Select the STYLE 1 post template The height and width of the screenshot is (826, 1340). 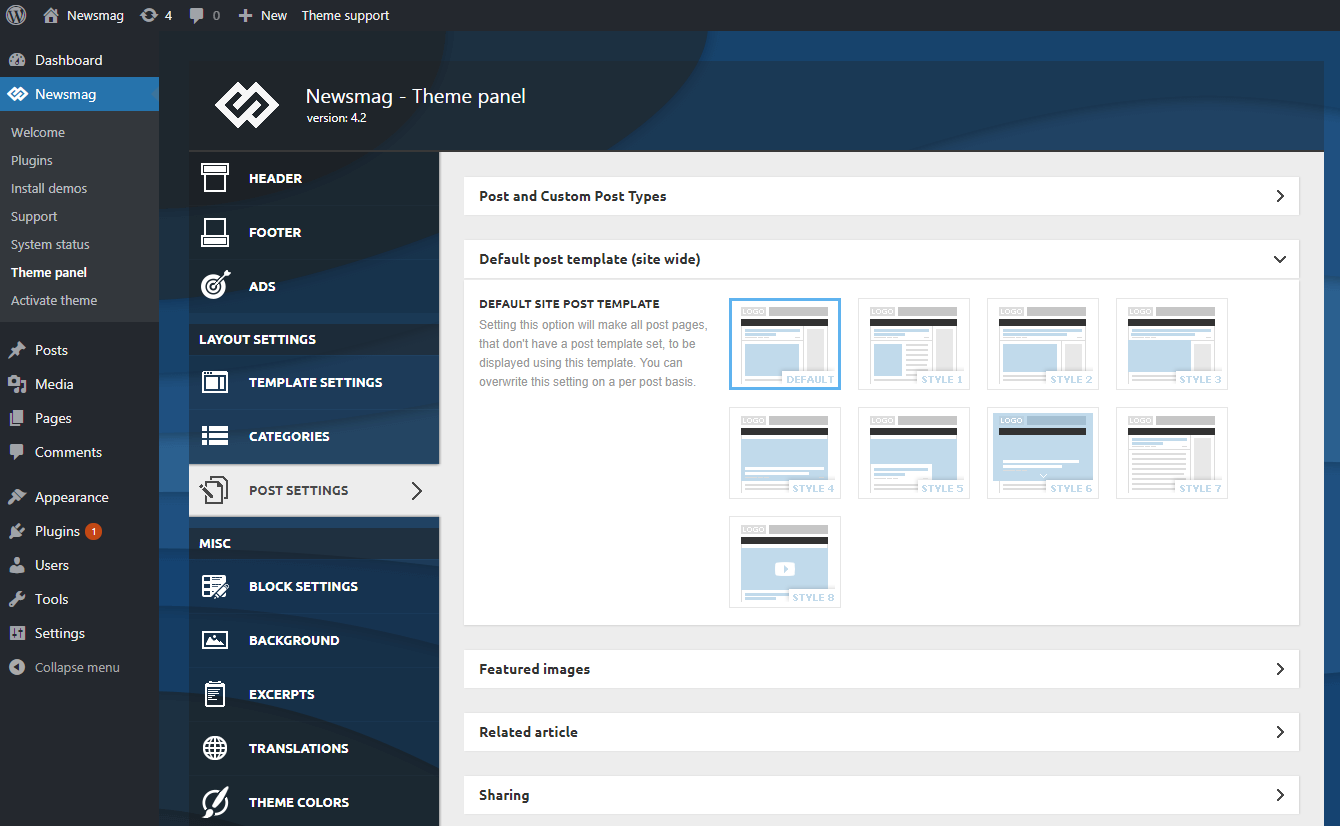(x=914, y=344)
